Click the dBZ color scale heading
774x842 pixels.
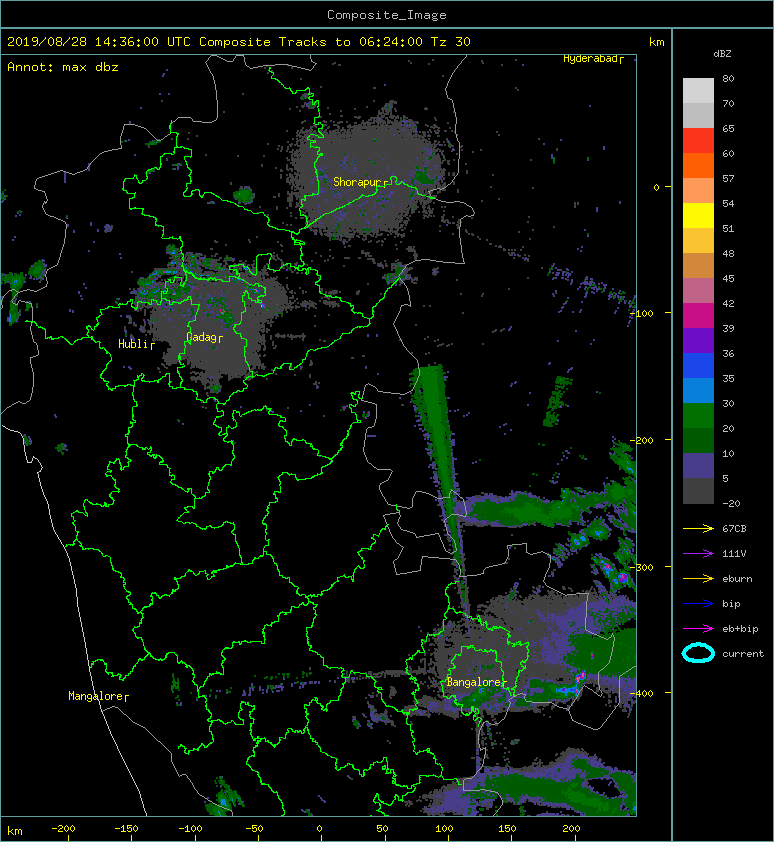coord(722,54)
